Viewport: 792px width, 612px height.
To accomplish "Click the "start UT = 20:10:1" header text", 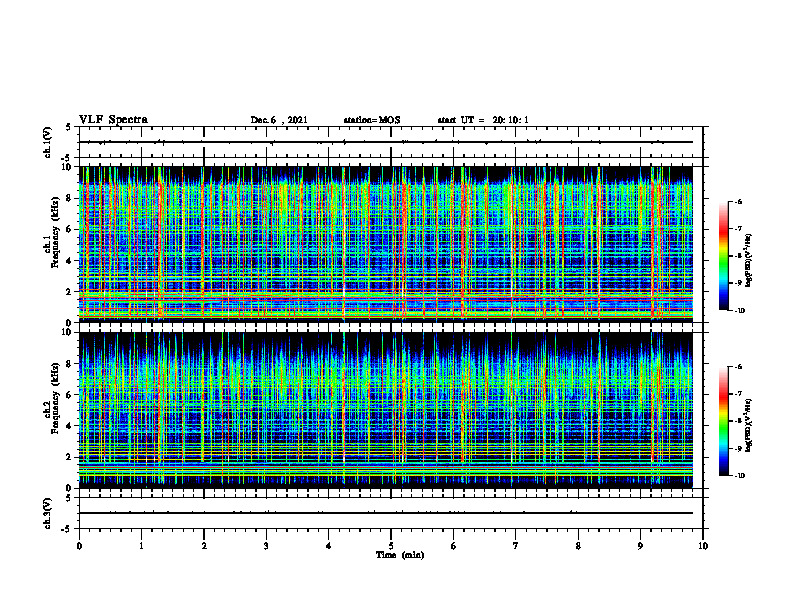I will 483,120.
